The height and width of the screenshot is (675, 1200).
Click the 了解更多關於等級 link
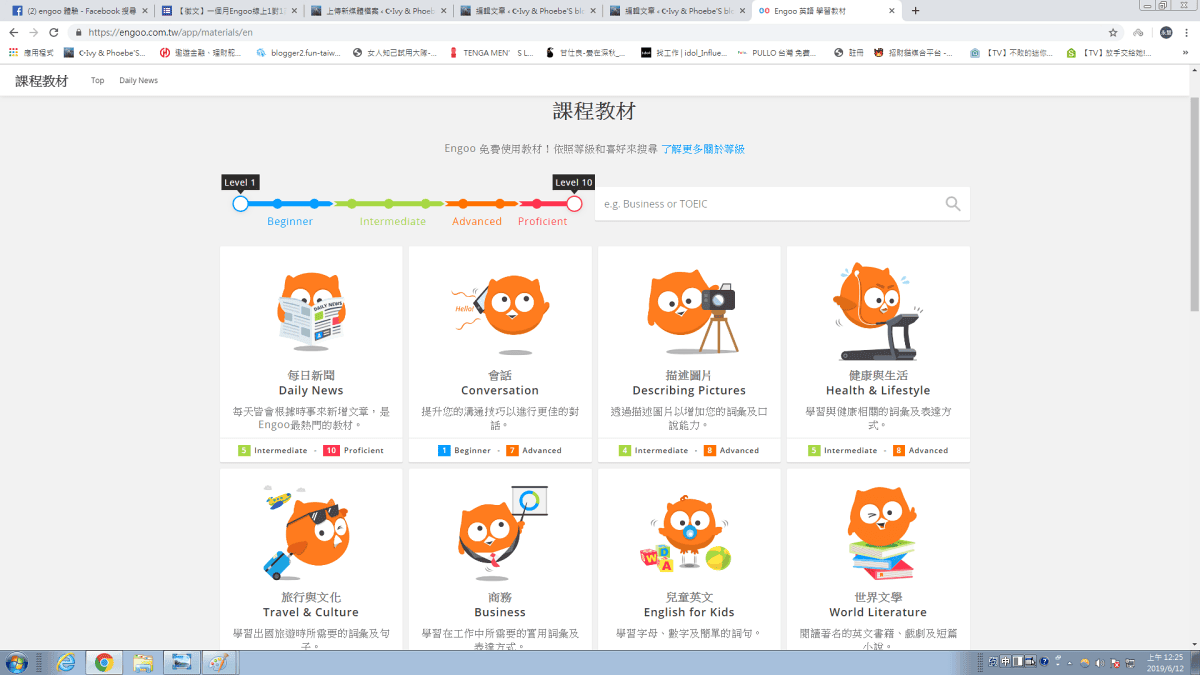[x=703, y=149]
